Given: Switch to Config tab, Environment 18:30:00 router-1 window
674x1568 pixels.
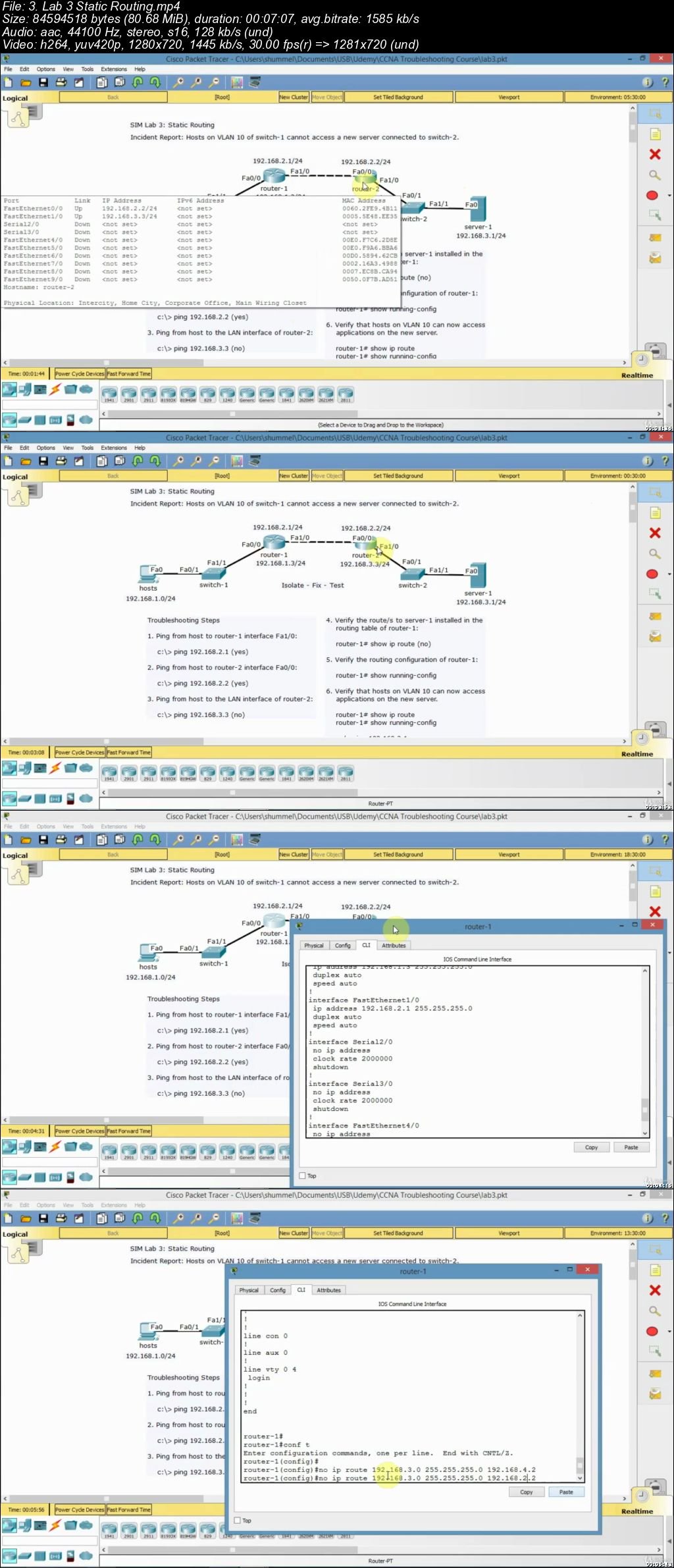Looking at the screenshot, I should click(x=343, y=946).
